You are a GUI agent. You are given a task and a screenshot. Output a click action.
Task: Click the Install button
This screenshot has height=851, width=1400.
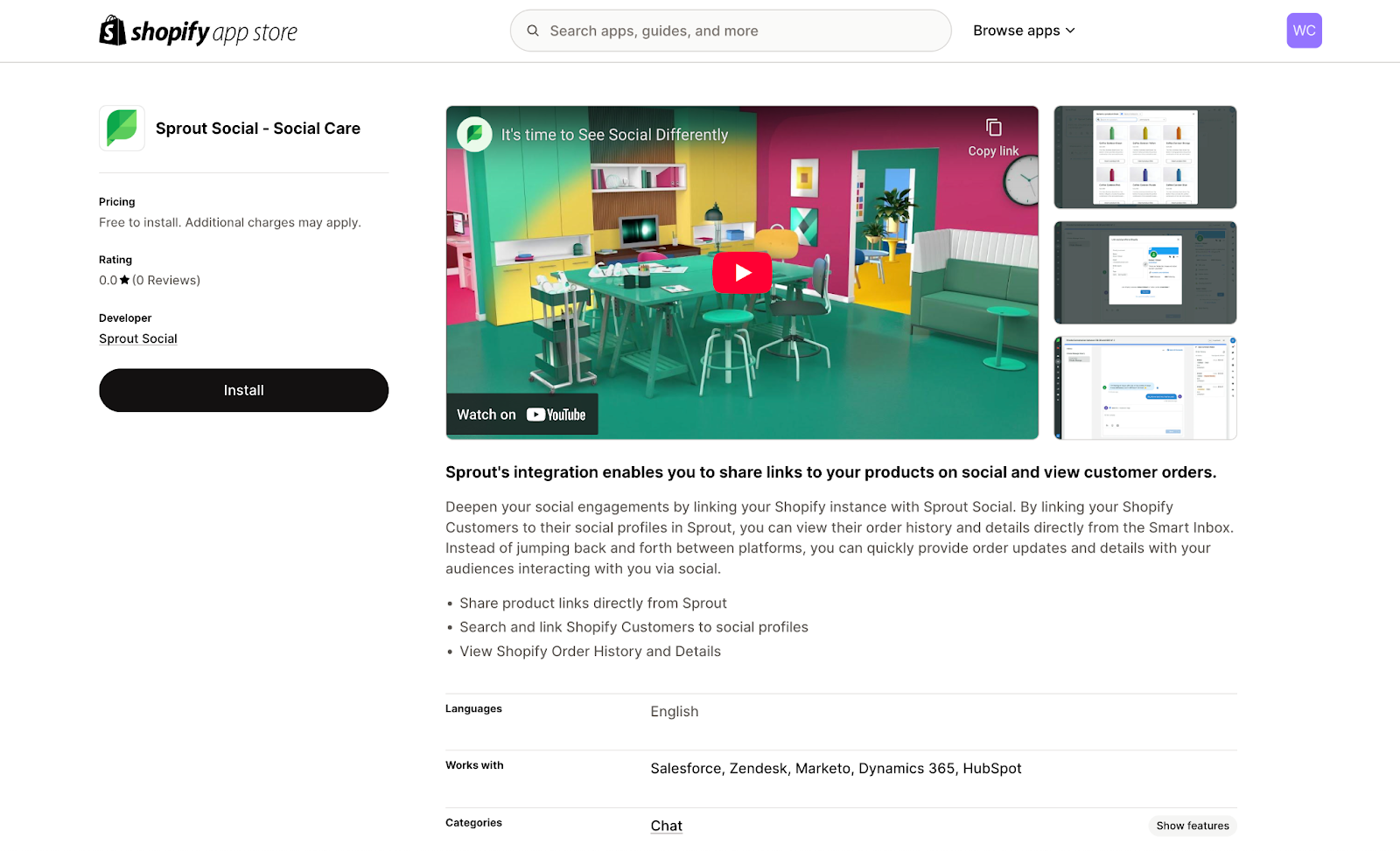click(x=243, y=390)
